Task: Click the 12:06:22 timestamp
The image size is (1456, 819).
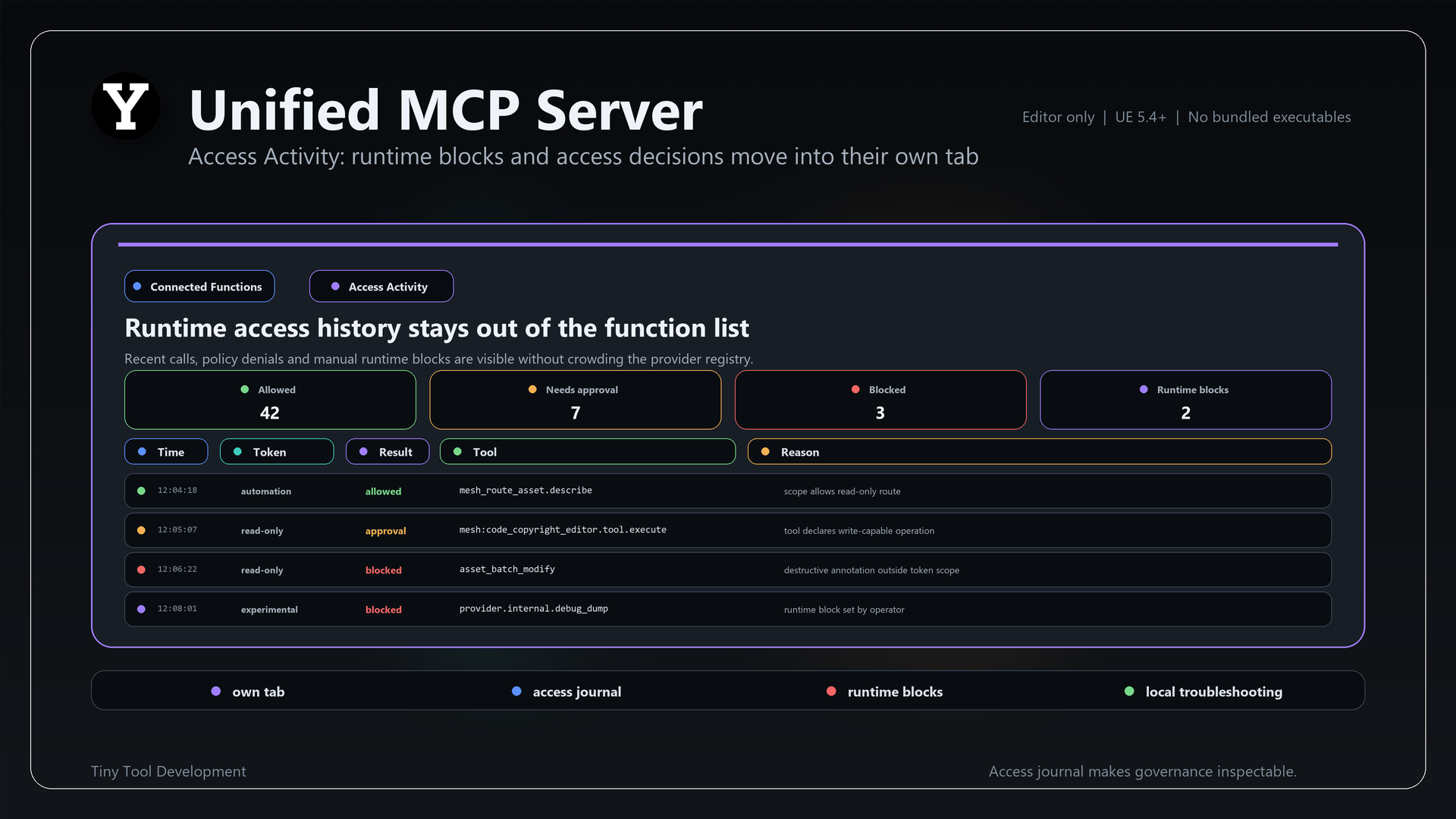Action: coord(177,570)
